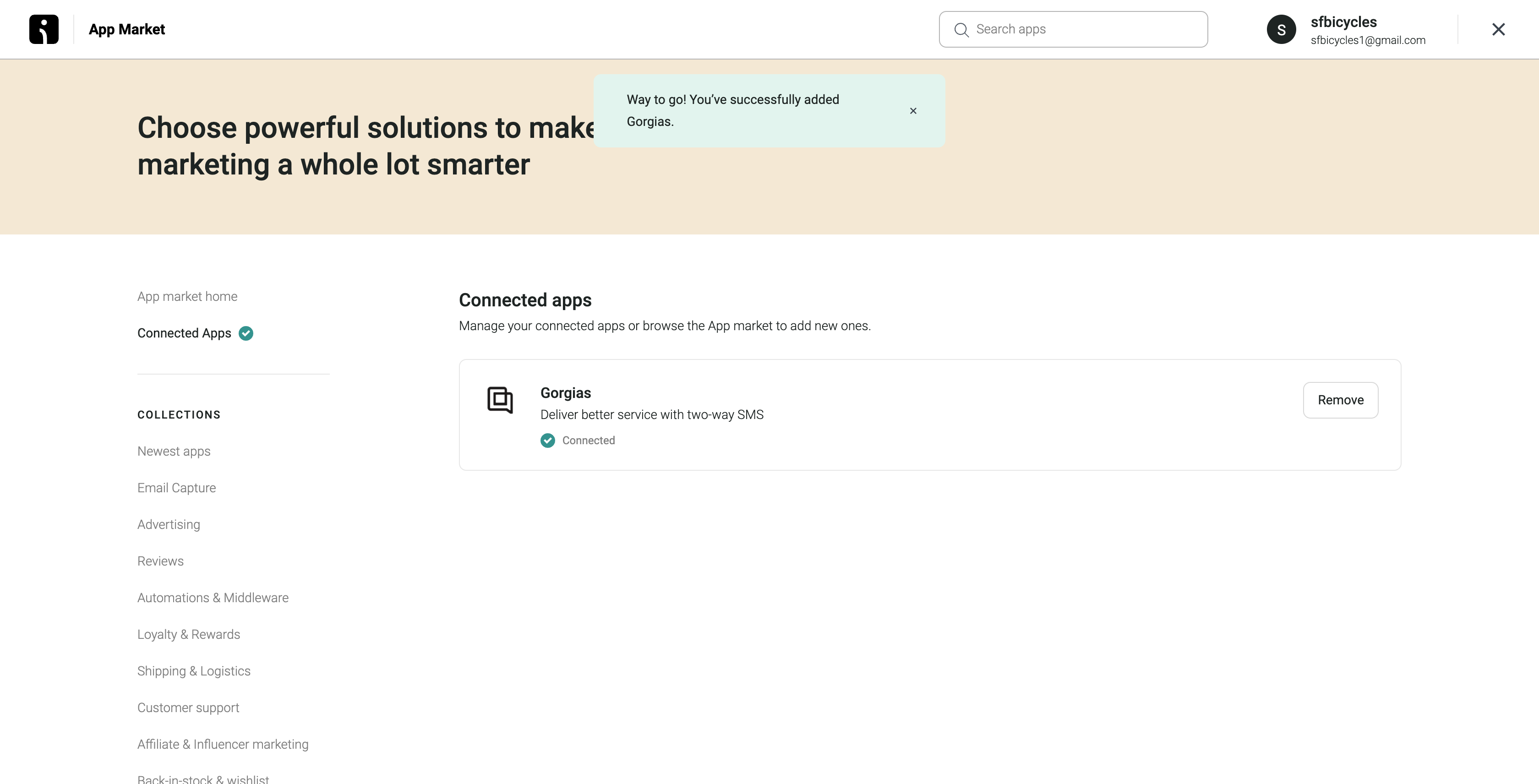Select the Advertising collection
This screenshot has height=784, width=1539.
169,524
